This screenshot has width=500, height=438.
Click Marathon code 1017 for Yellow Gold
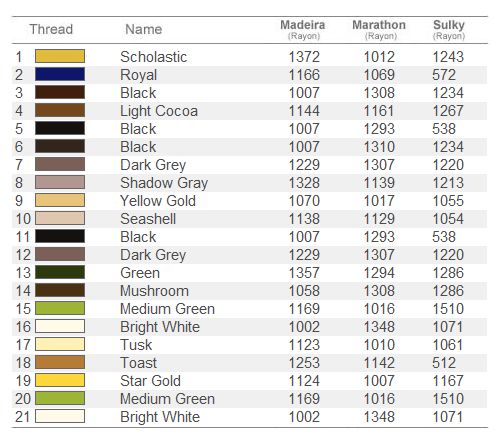379,201
